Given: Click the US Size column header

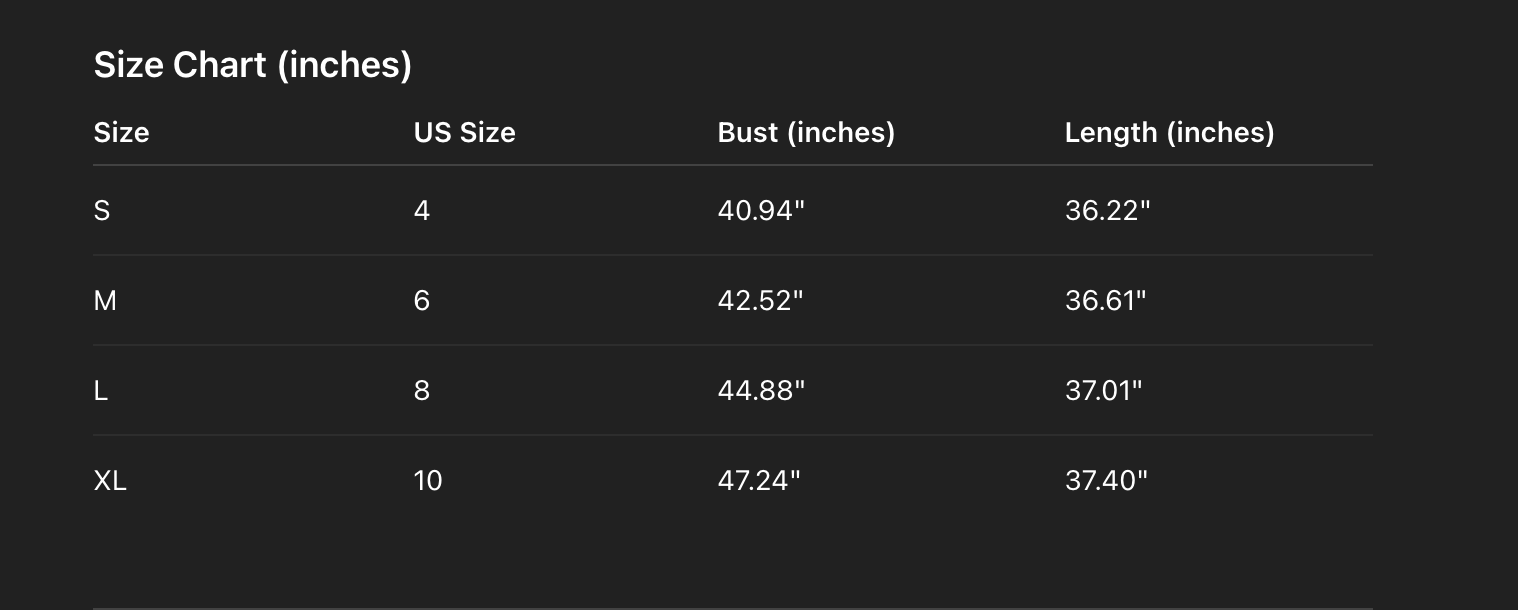Looking at the screenshot, I should pyautogui.click(x=464, y=132).
